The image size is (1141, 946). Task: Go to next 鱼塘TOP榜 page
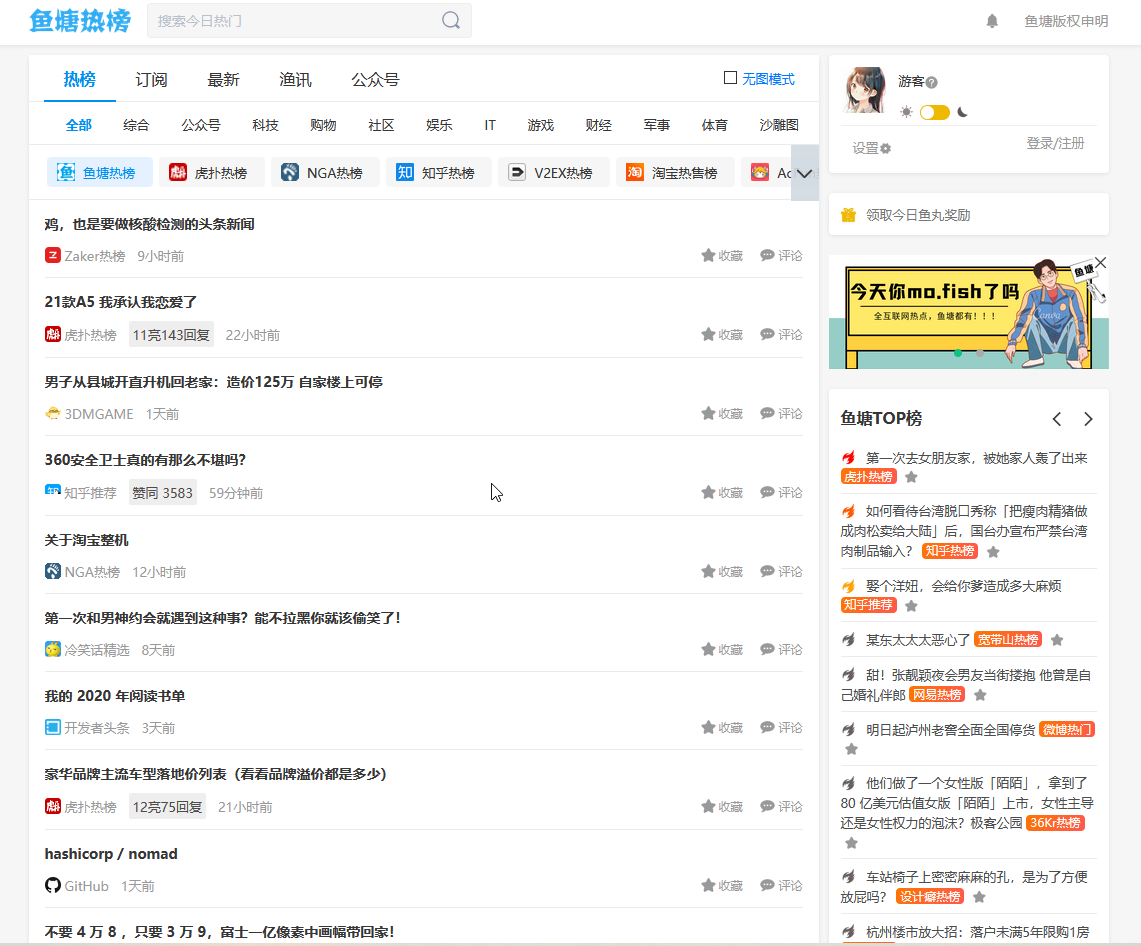[1088, 419]
